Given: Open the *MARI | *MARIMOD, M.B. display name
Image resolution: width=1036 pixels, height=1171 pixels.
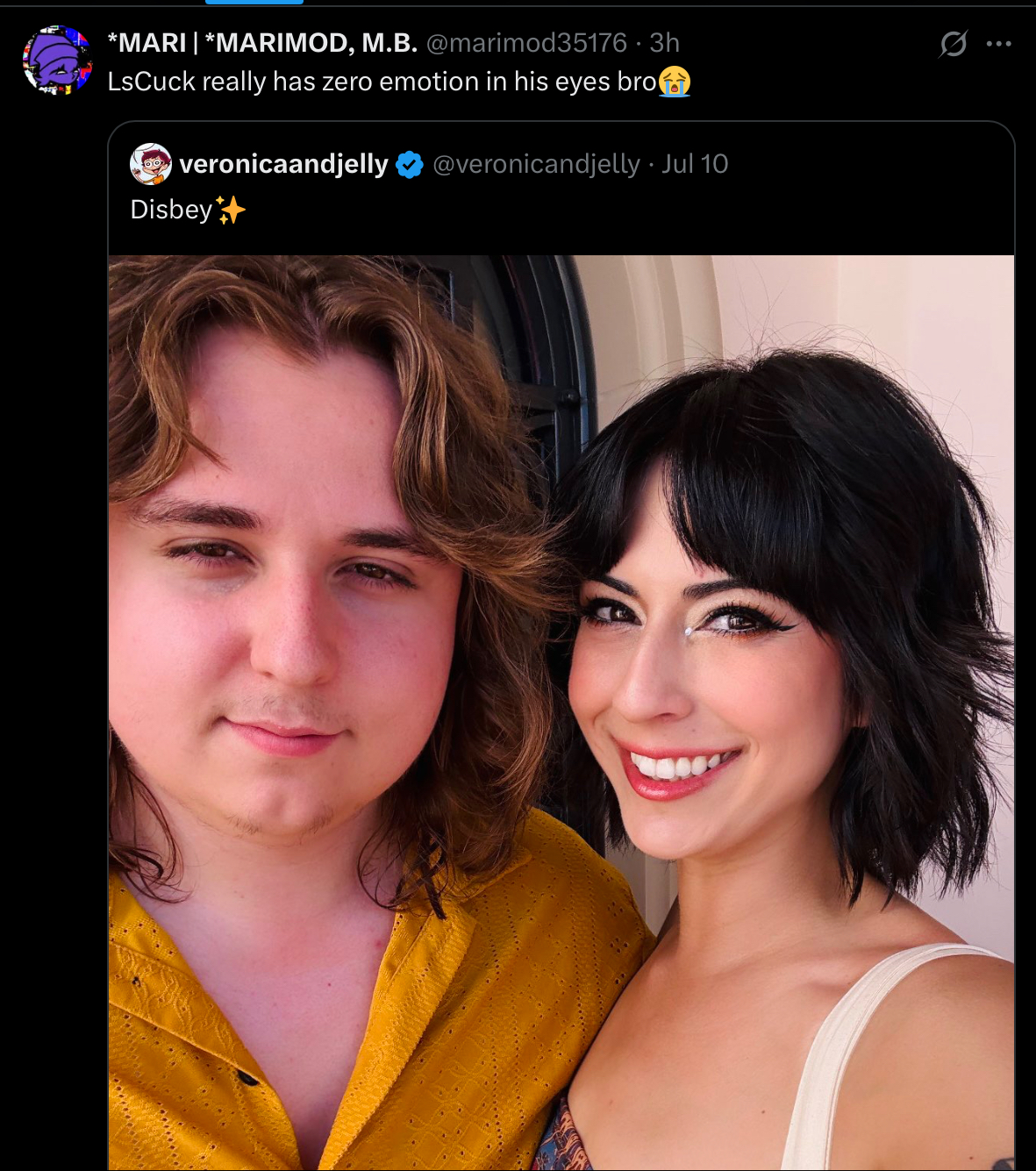Looking at the screenshot, I should click(x=262, y=42).
